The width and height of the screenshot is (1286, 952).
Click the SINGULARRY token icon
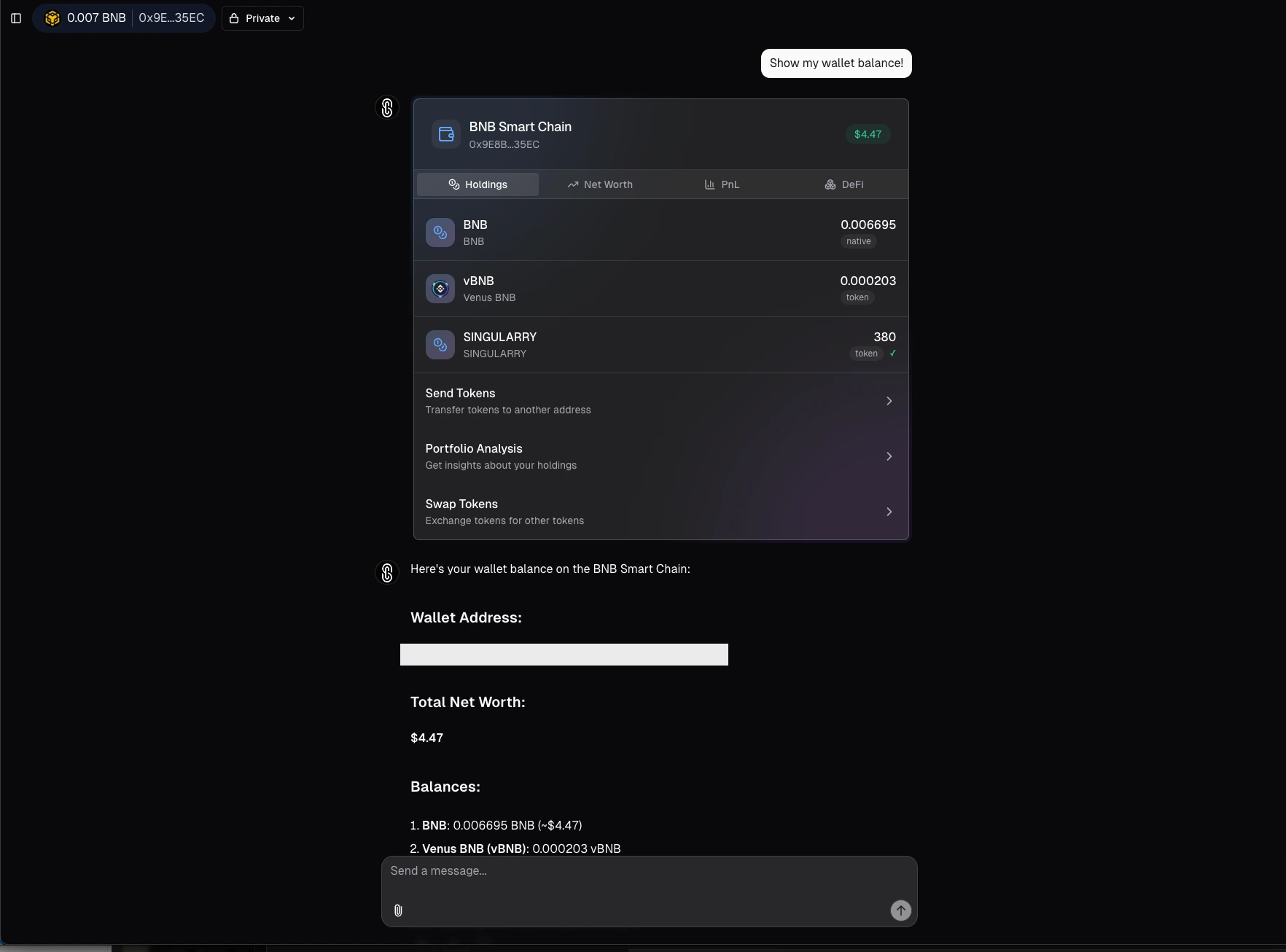tap(440, 345)
